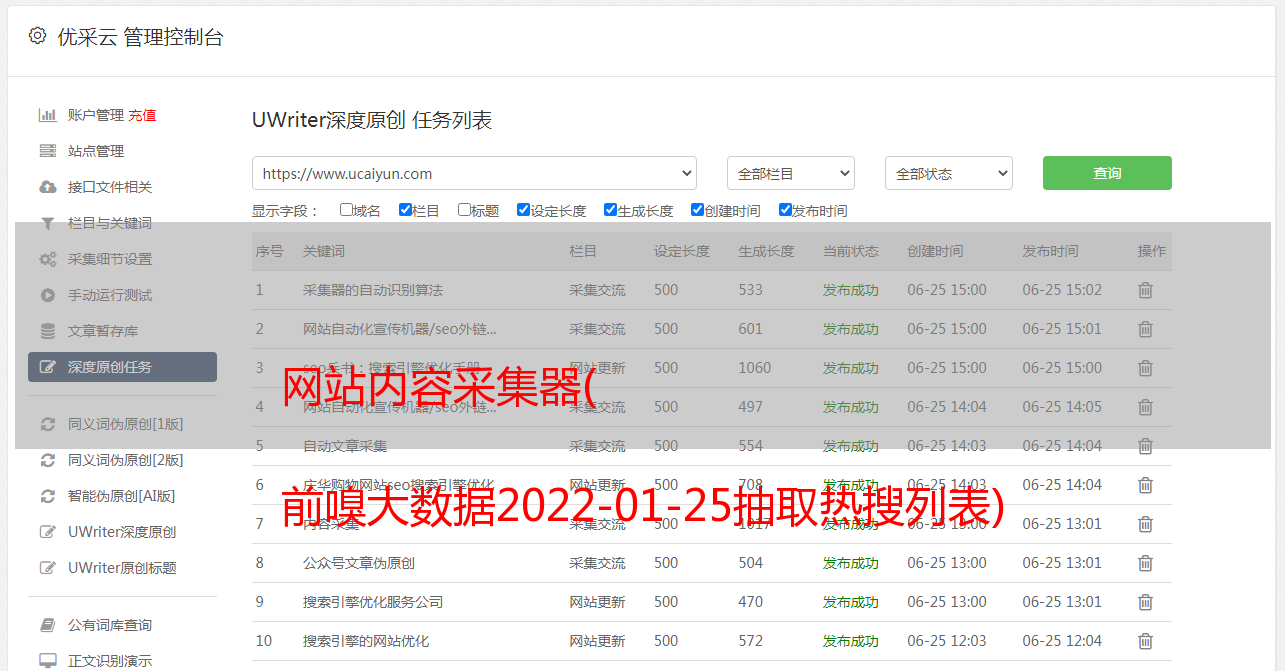
Task: Uncheck the 栏目 field checkbox
Action: pyautogui.click(x=405, y=210)
